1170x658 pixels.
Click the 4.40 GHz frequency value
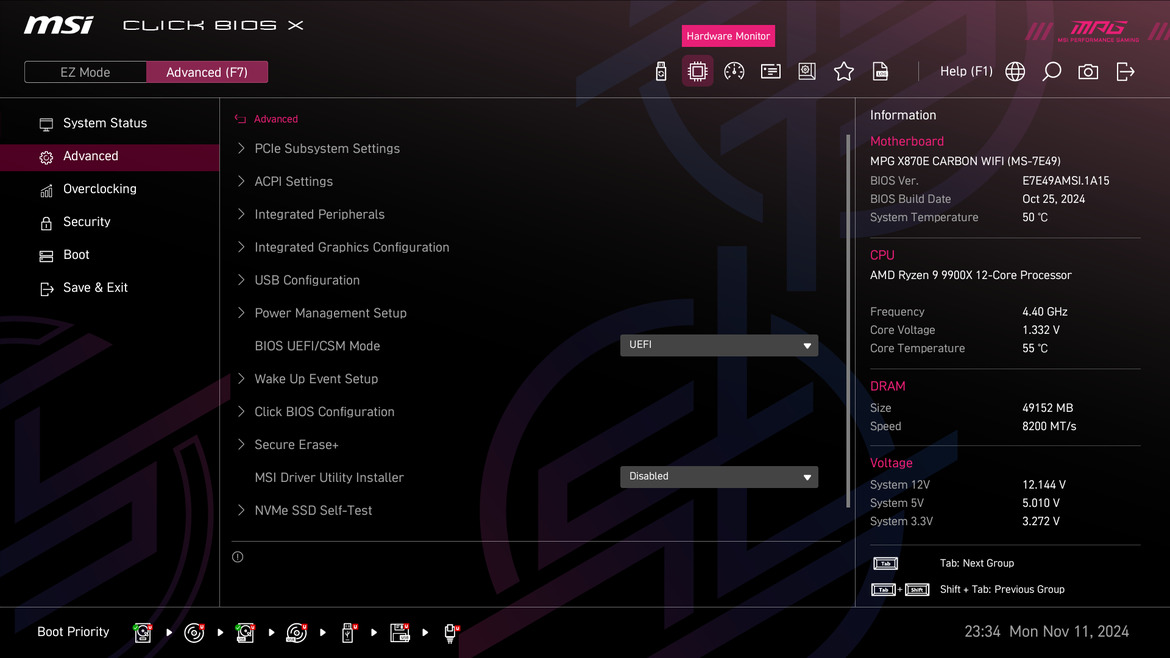[x=1045, y=312]
